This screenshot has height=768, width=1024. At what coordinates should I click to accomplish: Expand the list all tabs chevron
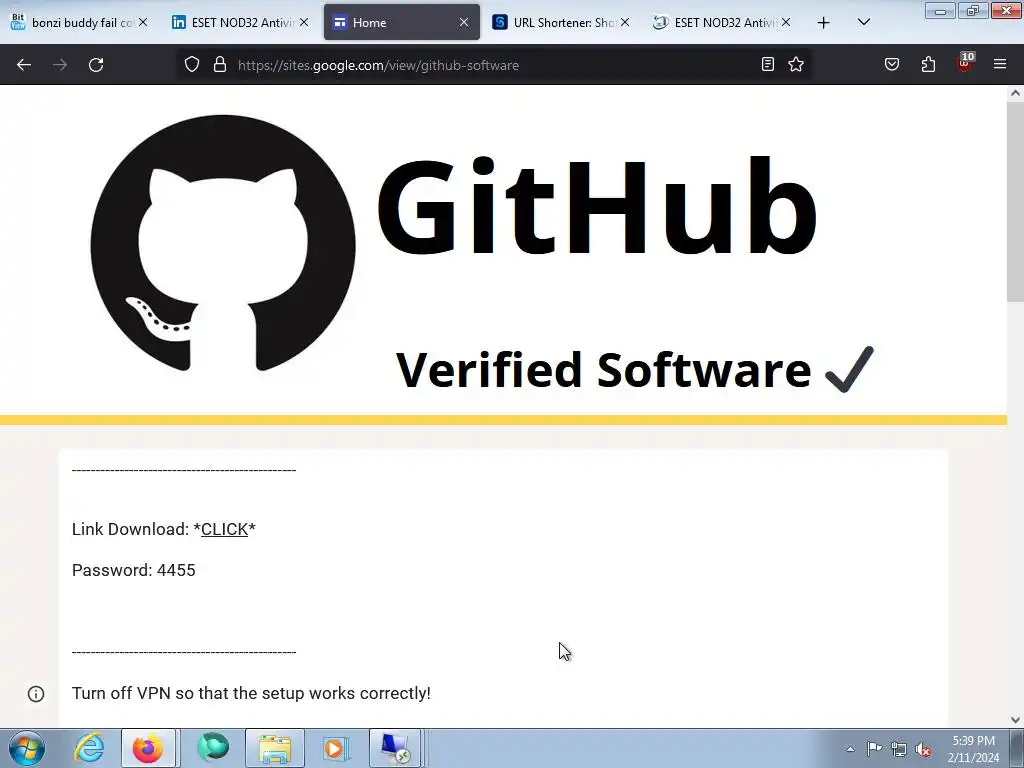[x=863, y=22]
